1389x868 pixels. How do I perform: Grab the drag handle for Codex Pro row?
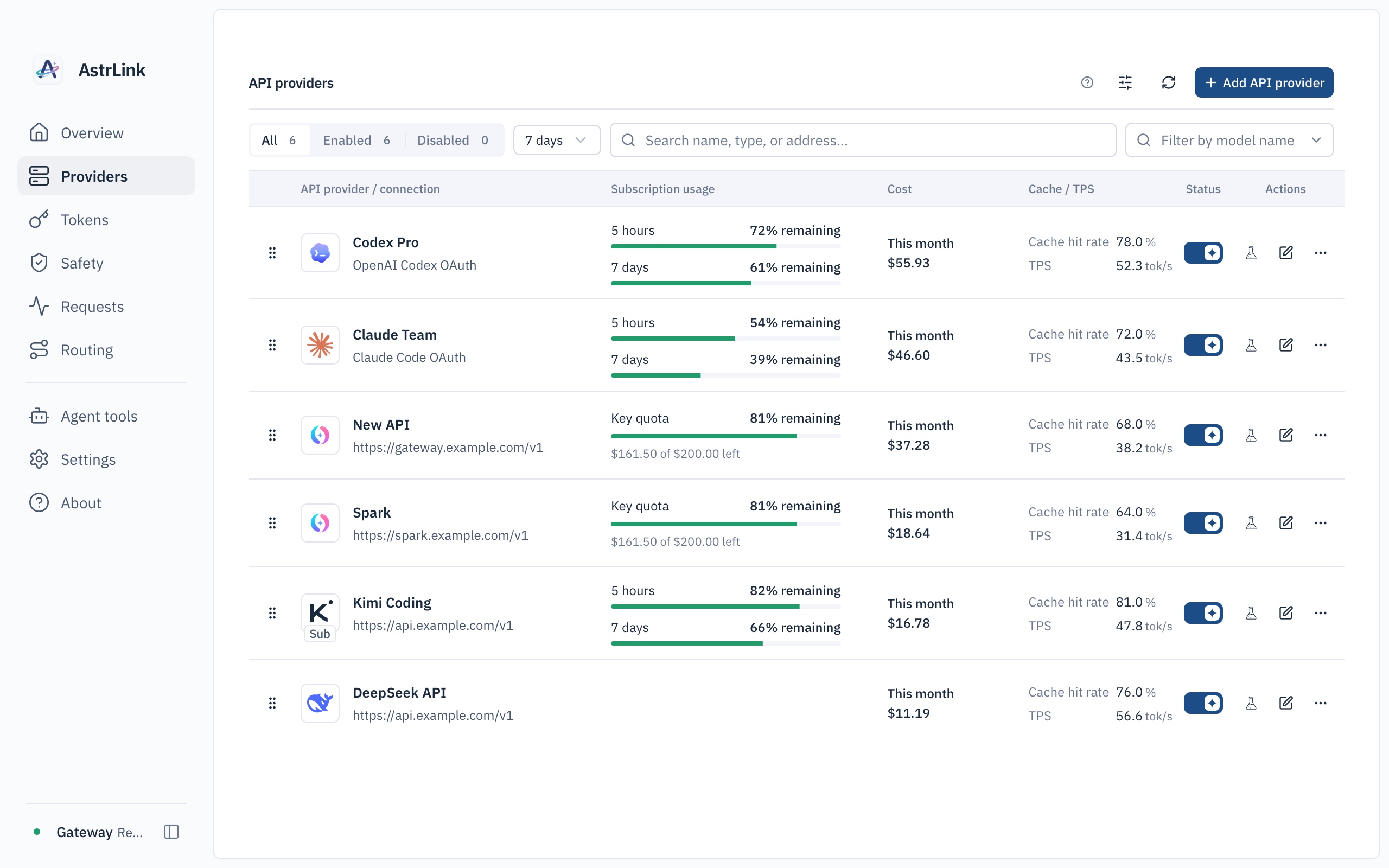coord(272,253)
